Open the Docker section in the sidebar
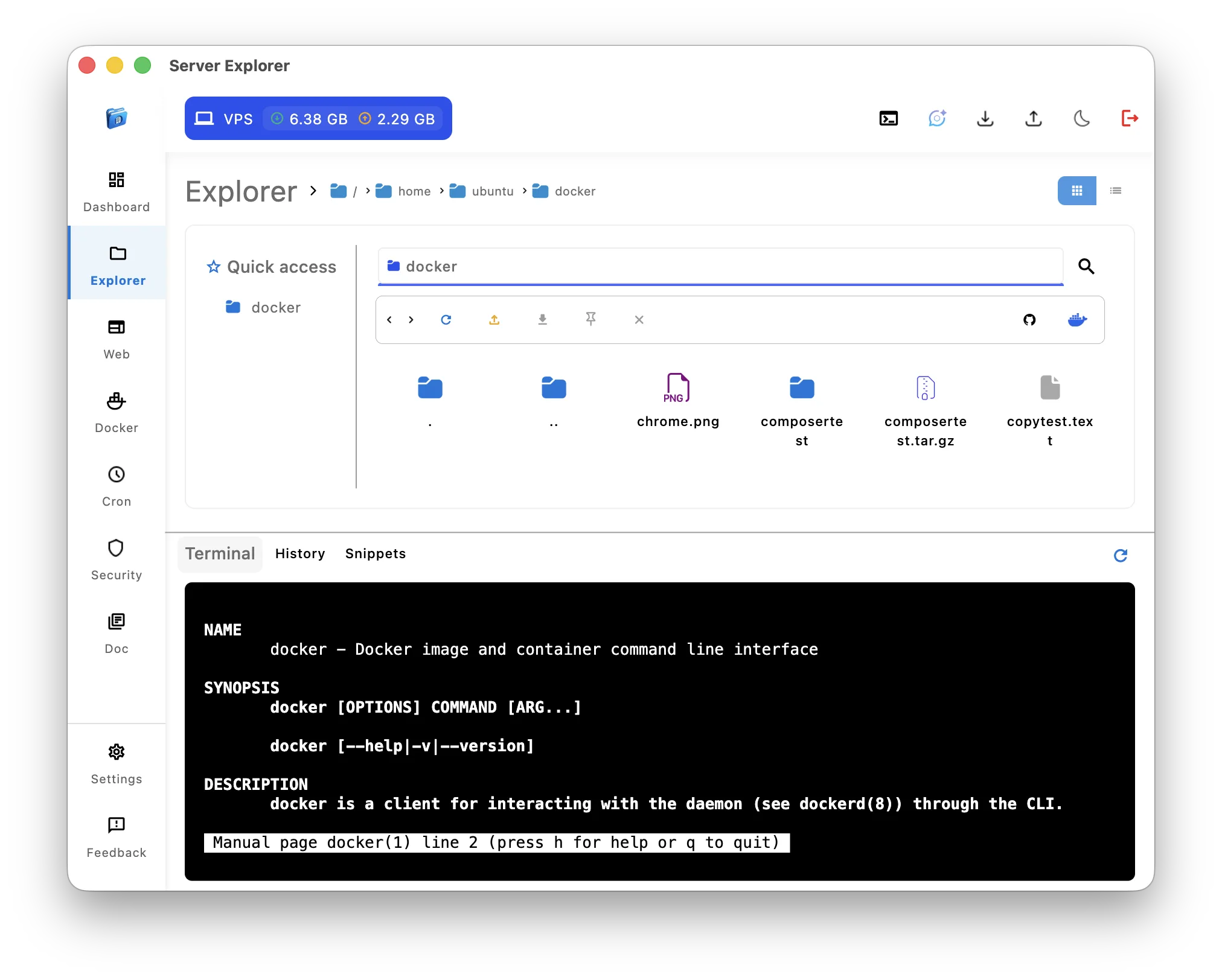Image resolution: width=1222 pixels, height=980 pixels. click(x=117, y=413)
